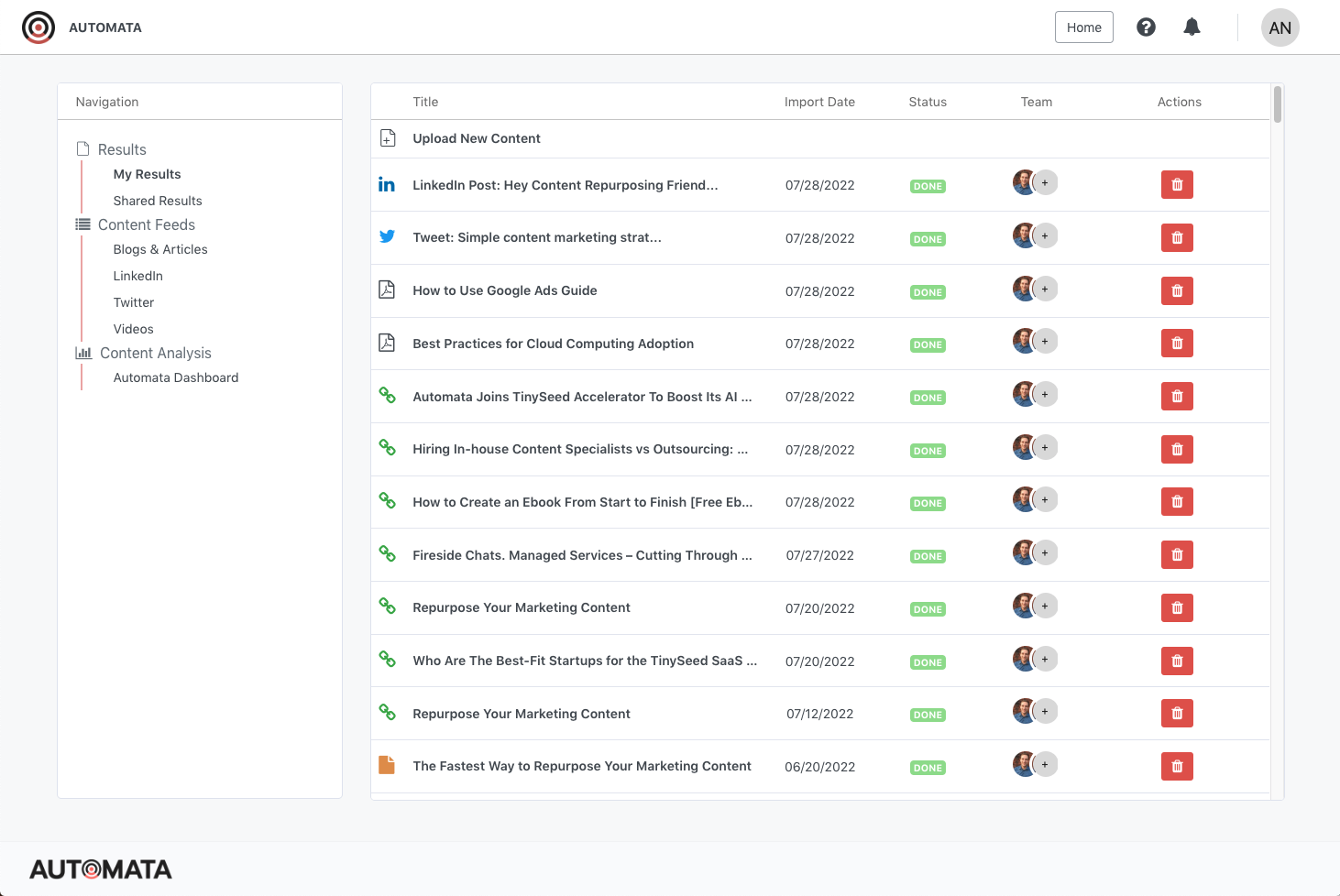Image resolution: width=1340 pixels, height=896 pixels.
Task: Sort by the Status column header
Action: pyautogui.click(x=928, y=102)
